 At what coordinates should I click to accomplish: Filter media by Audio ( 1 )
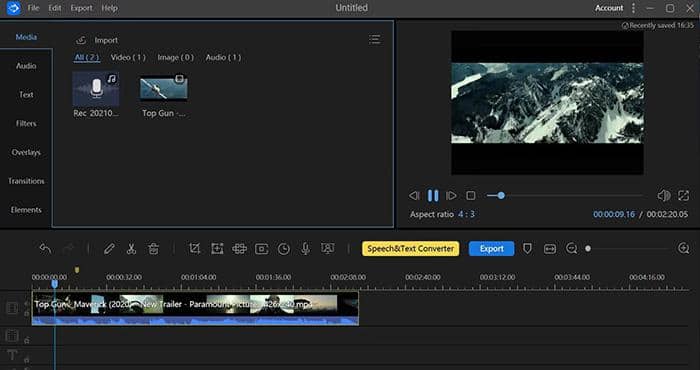pyautogui.click(x=223, y=58)
